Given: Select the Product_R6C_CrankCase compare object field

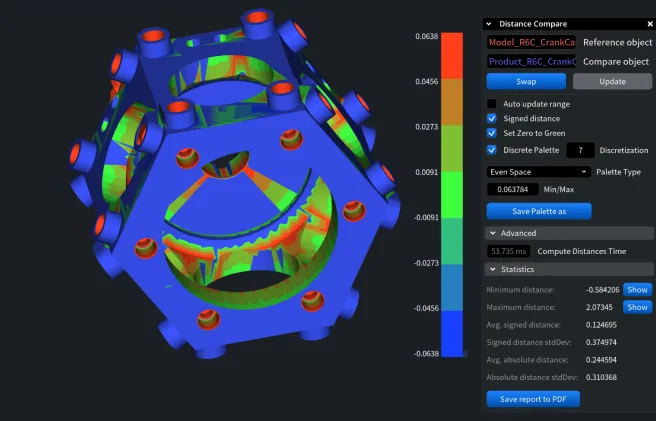Looking at the screenshot, I should [x=531, y=62].
